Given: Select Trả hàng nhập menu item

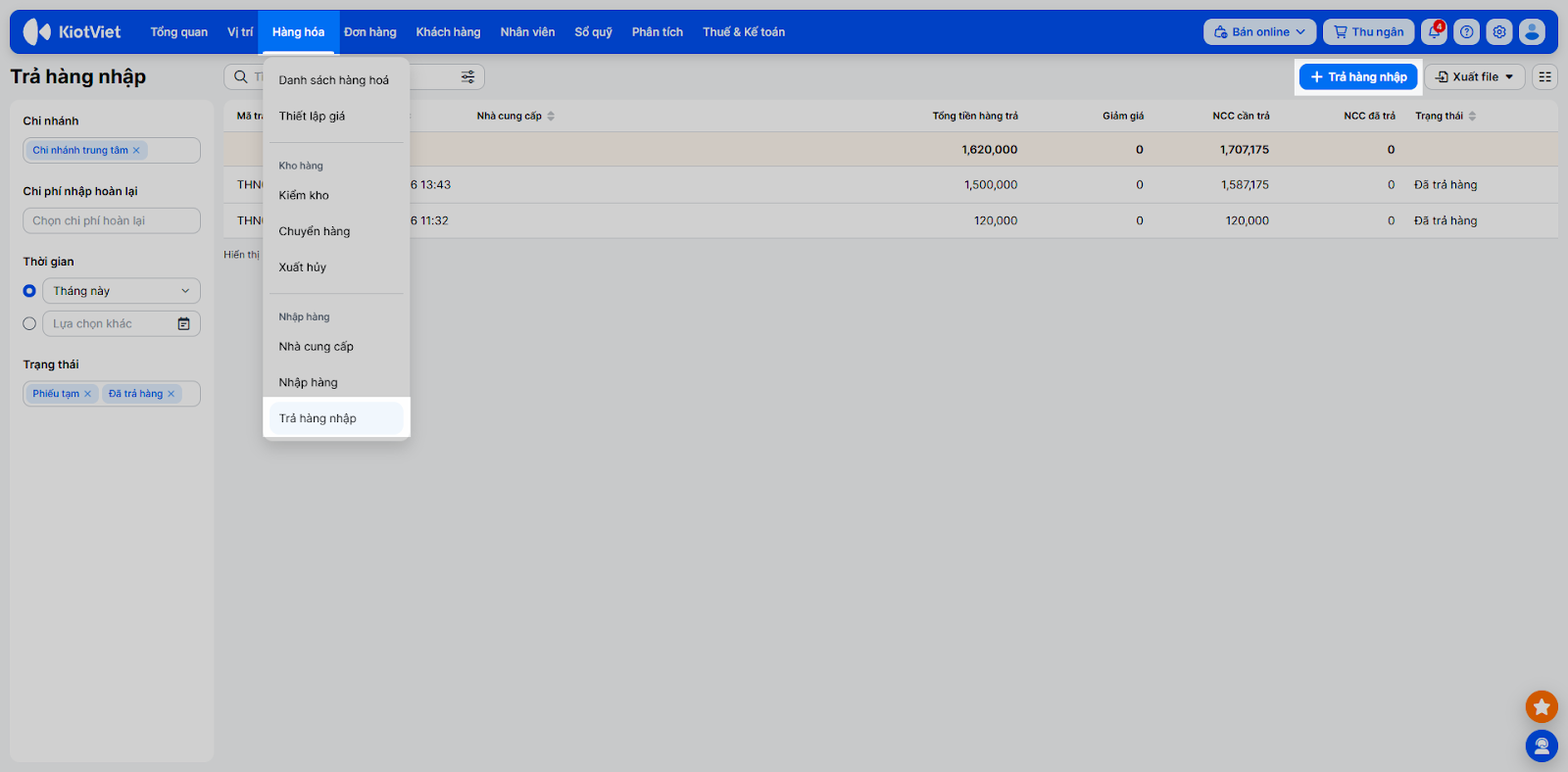Looking at the screenshot, I should coord(336,418).
